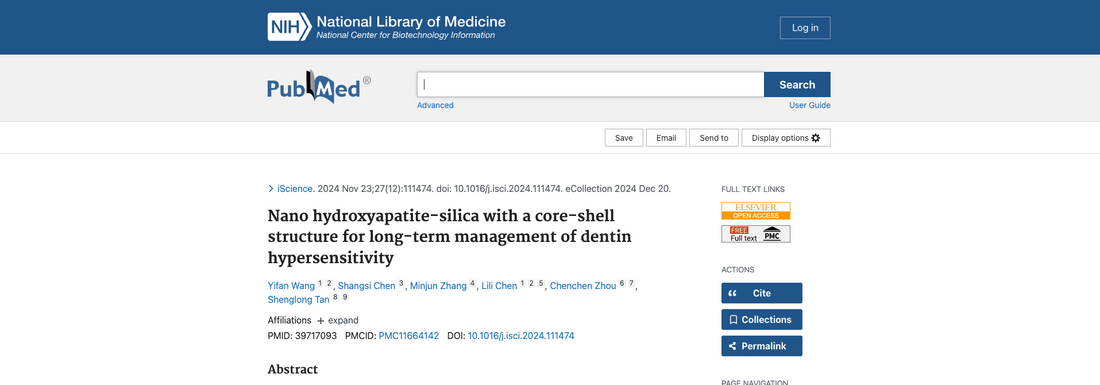The height and width of the screenshot is (385, 1100).
Task: Open author Lili Chen's link
Action: [499, 285]
